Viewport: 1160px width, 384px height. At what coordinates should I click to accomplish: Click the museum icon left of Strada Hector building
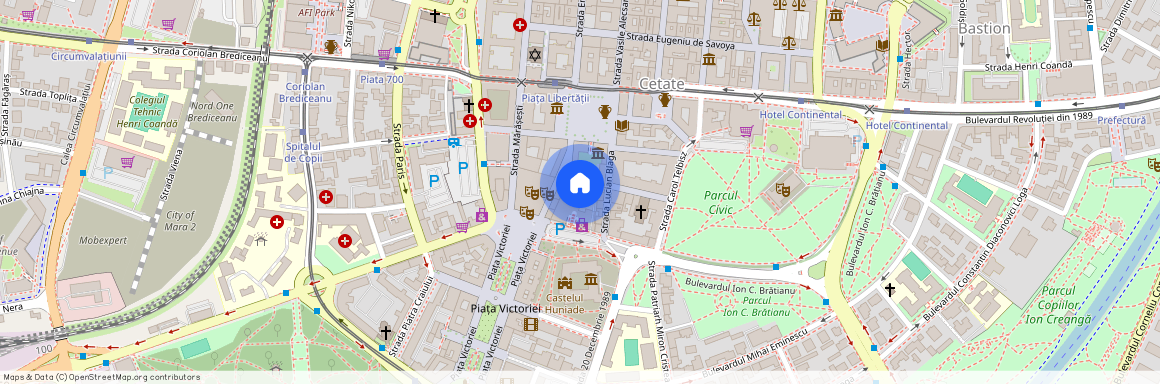tap(836, 15)
